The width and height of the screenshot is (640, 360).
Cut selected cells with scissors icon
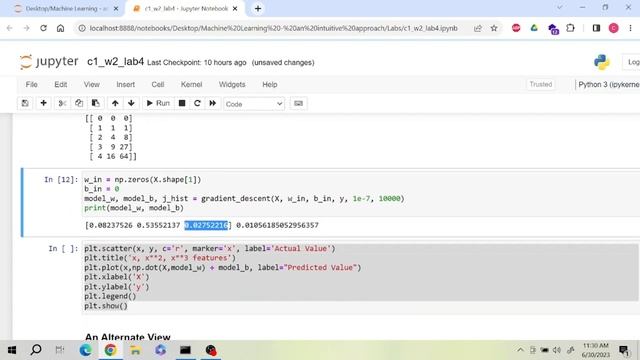click(62, 104)
